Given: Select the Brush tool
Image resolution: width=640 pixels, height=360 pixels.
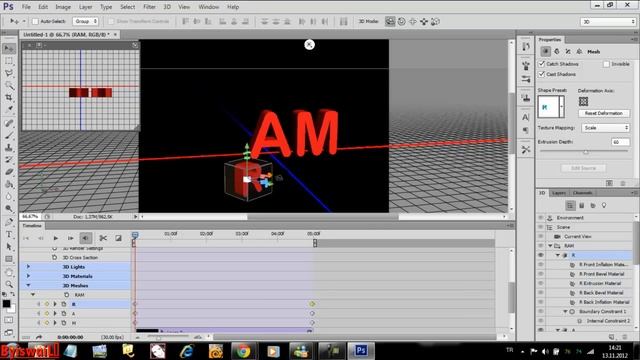Looking at the screenshot, I should [9, 136].
